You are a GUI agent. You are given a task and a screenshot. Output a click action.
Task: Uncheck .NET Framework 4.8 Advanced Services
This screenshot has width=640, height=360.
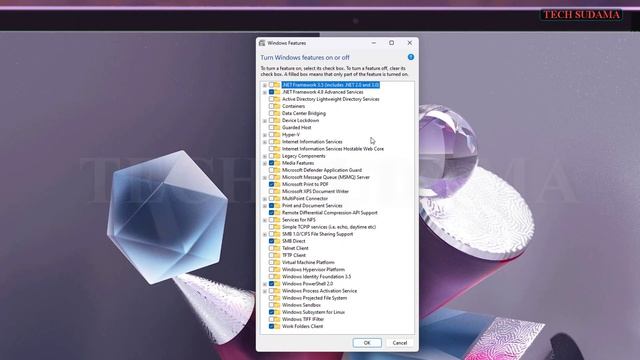[271, 92]
